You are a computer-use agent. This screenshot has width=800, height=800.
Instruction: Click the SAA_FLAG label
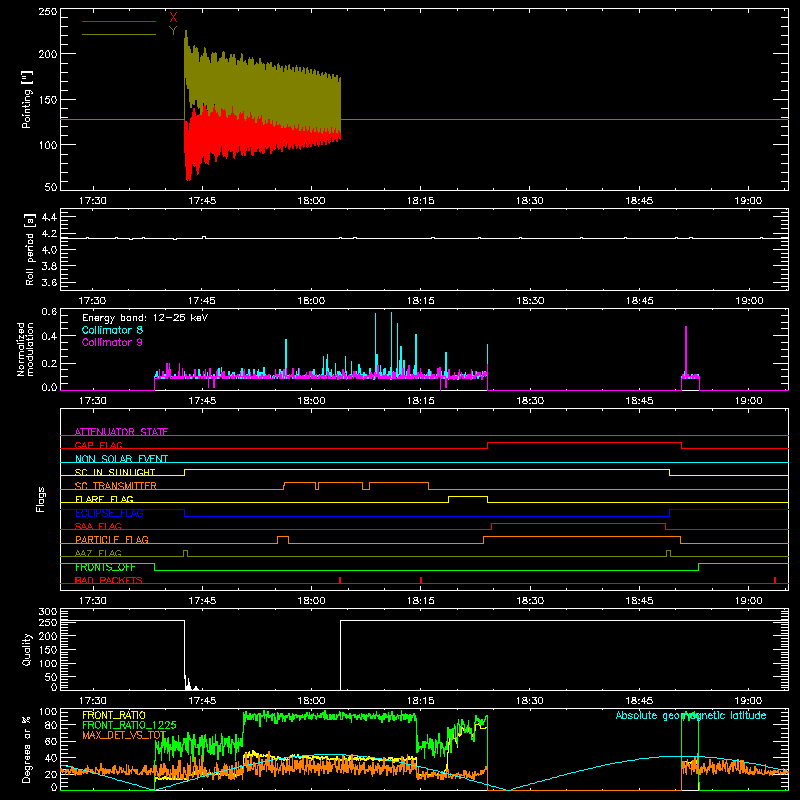[x=98, y=526]
